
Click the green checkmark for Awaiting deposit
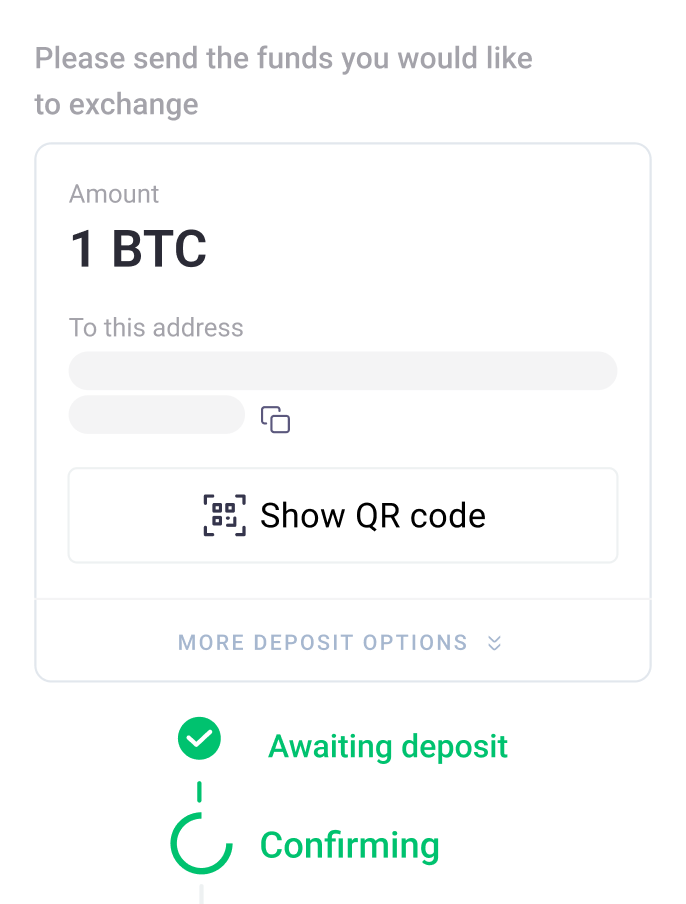pyautogui.click(x=199, y=739)
